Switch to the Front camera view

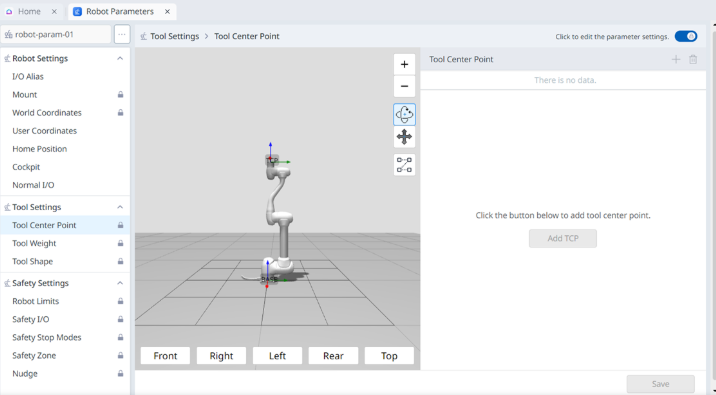[x=165, y=356]
